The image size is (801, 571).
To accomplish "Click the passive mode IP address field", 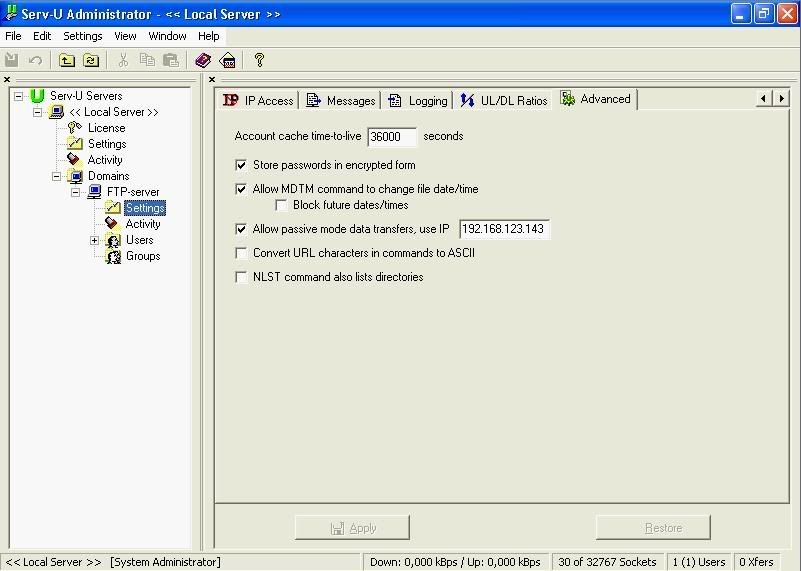I will coord(504,229).
